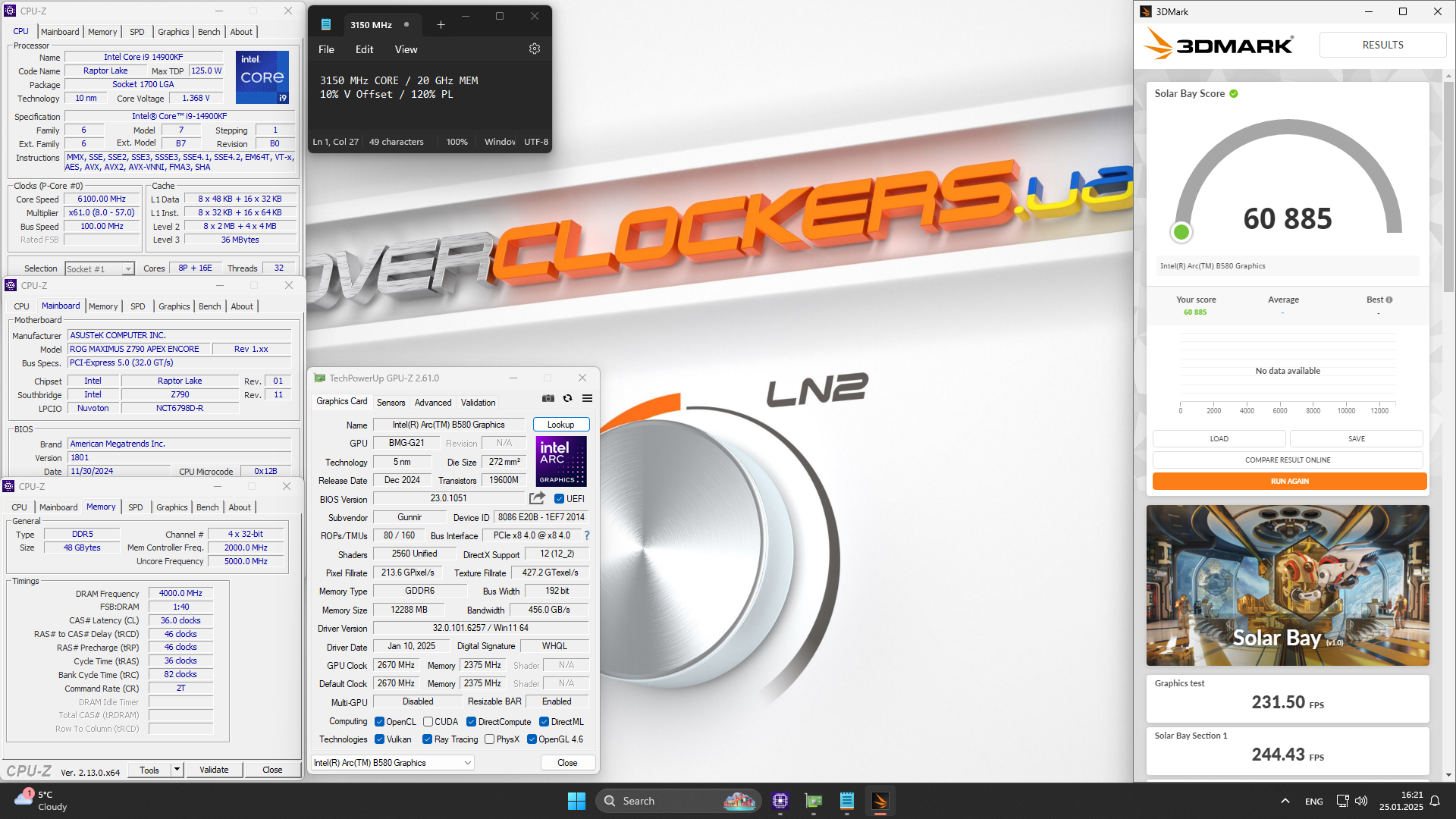Viewport: 1456px width, 819px height.
Task: Click the Close button in GPU-Z
Action: pyautogui.click(x=567, y=763)
